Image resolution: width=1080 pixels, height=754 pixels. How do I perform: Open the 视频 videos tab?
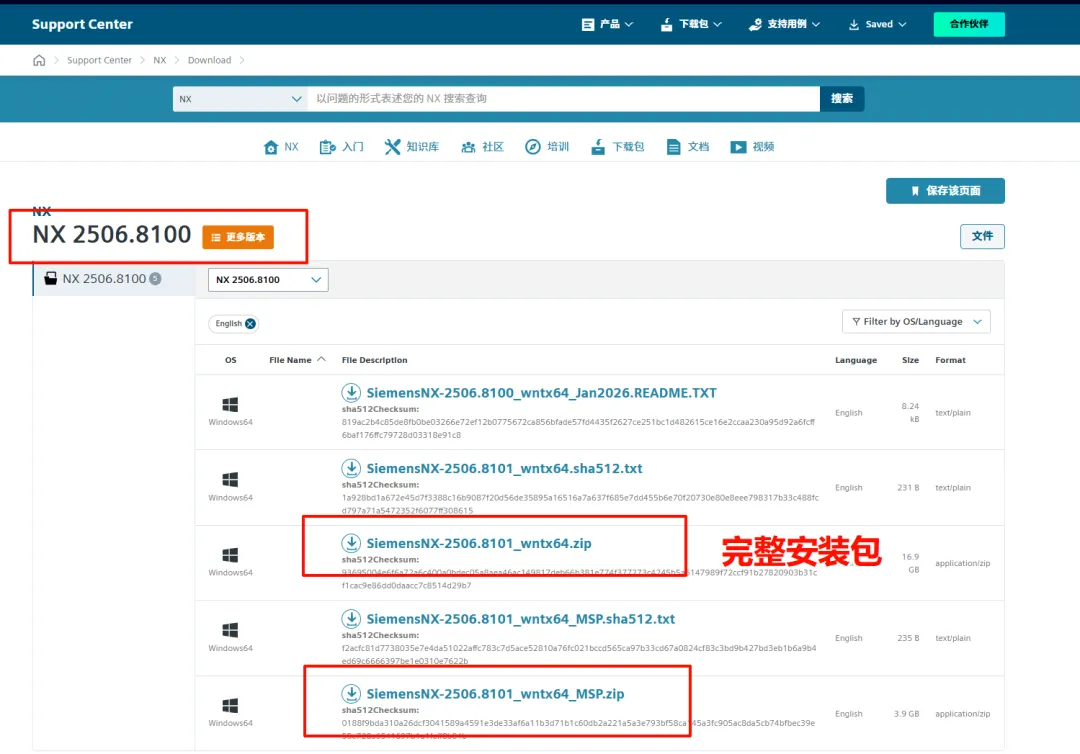point(752,147)
